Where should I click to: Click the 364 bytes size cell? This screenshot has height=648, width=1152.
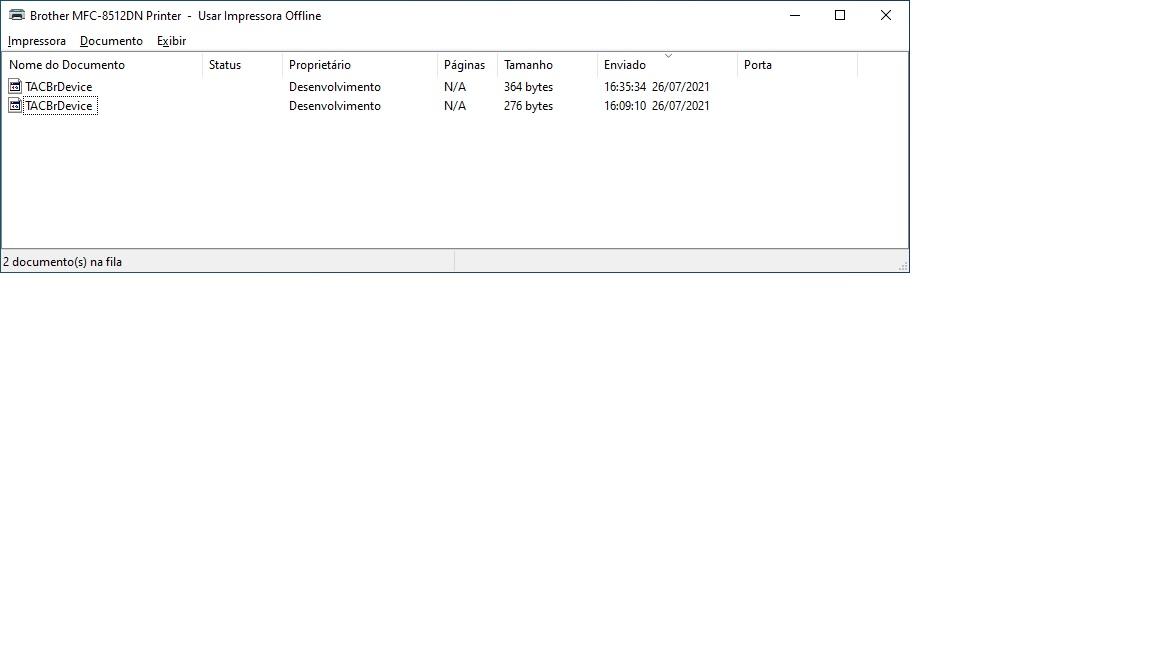point(528,87)
